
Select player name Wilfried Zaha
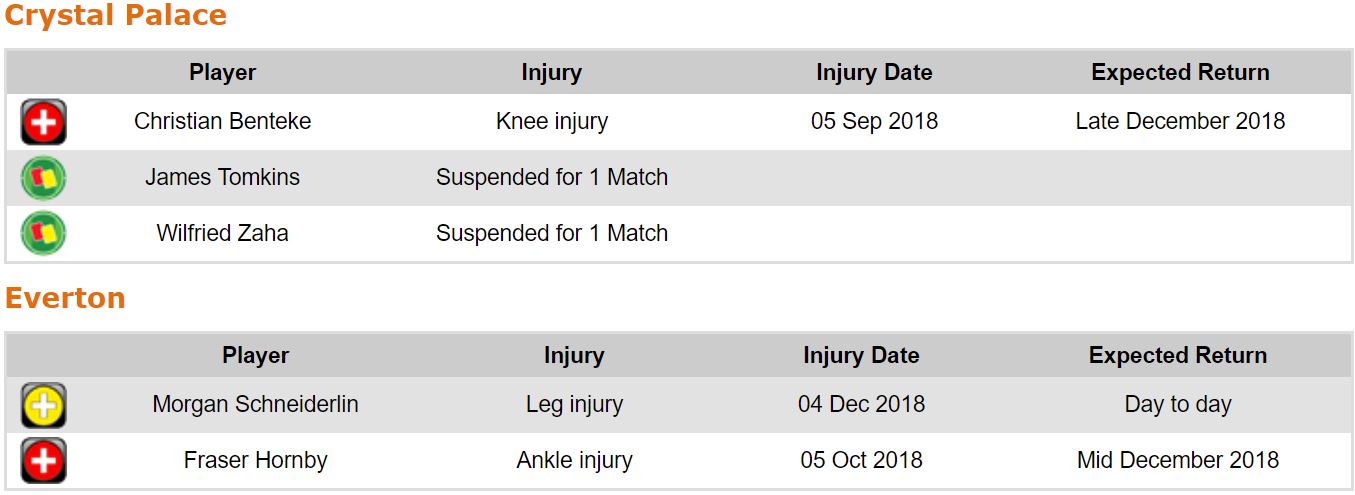coord(222,234)
